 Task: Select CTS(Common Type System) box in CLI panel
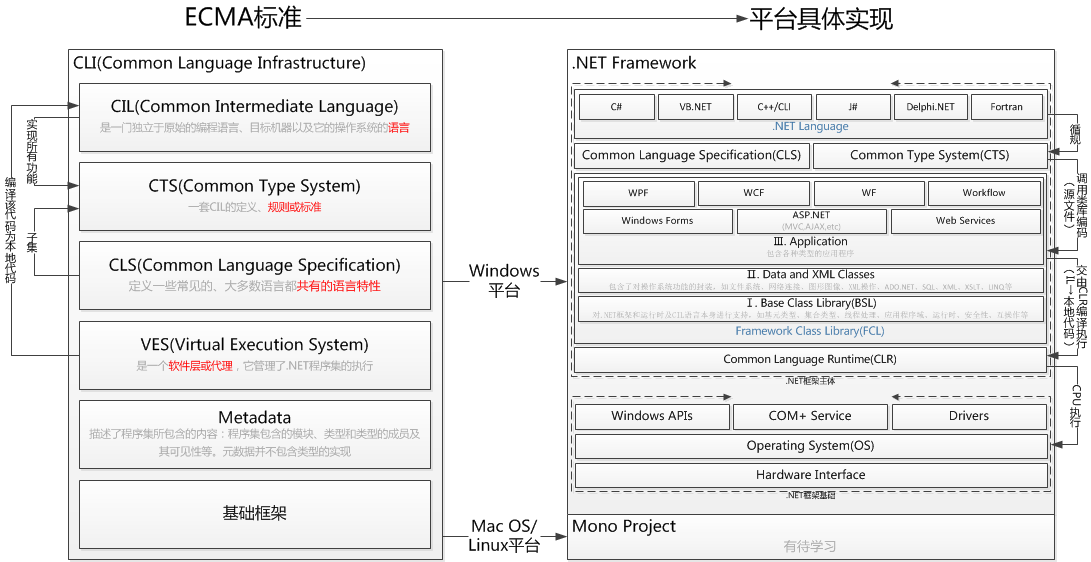(255, 196)
